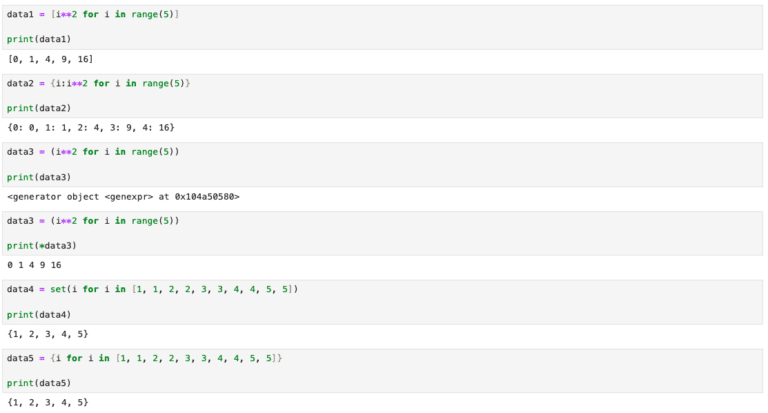
Task: Click the generator object output text
Action: pyautogui.click(x=123, y=197)
